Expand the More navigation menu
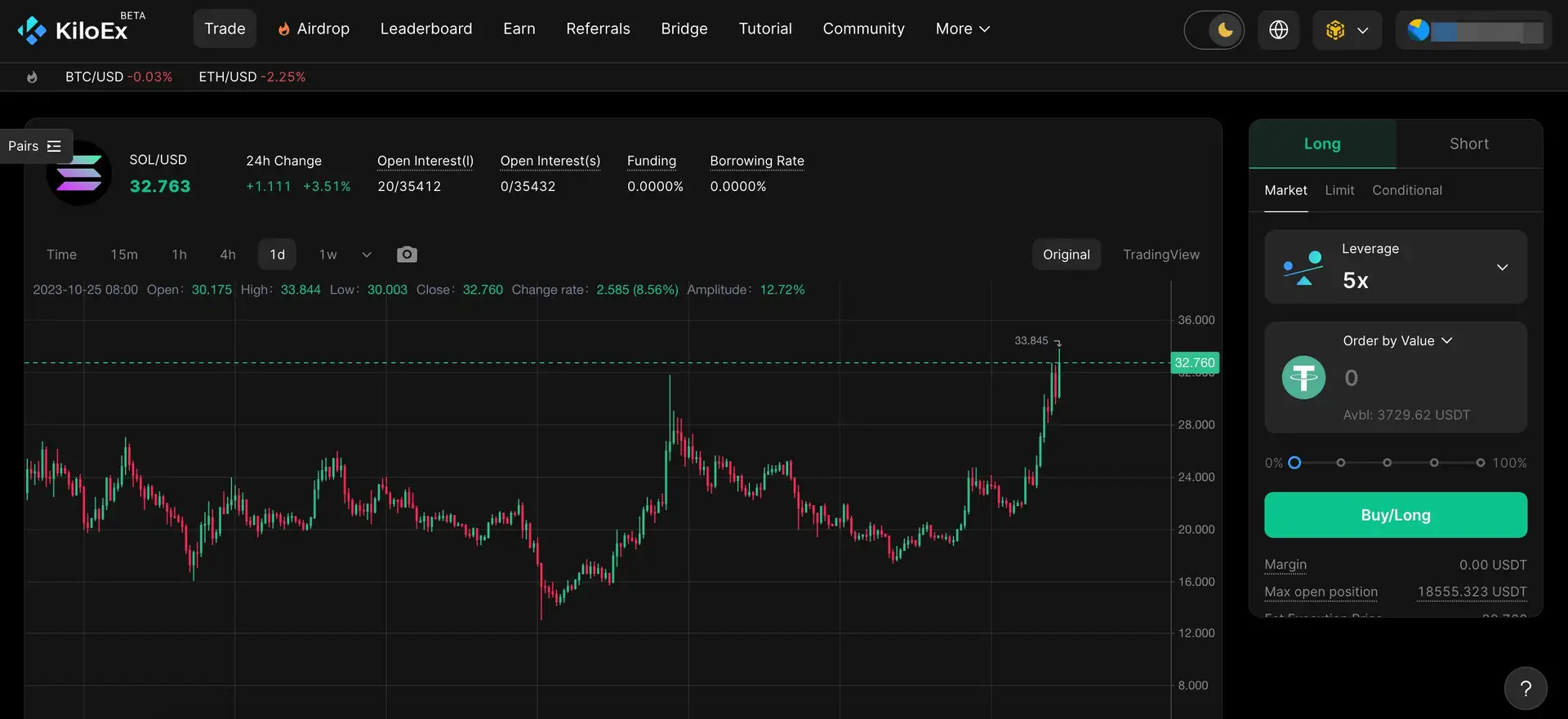The width and height of the screenshot is (1568, 719). pyautogui.click(x=962, y=29)
